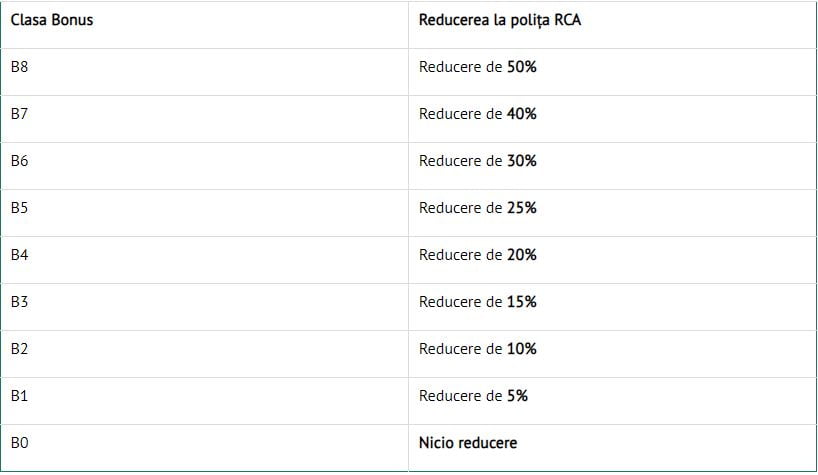The height and width of the screenshot is (475, 818).
Task: Click the "Reducere de 20%" cell
Action: click(478, 255)
